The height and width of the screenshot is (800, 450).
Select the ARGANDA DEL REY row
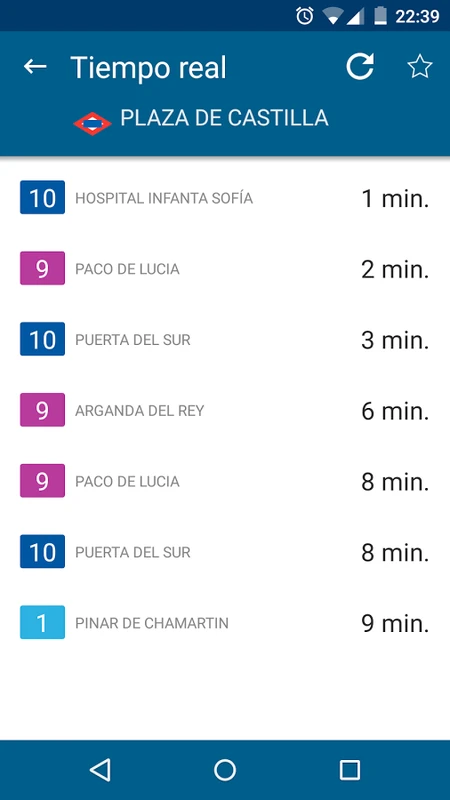(x=225, y=410)
